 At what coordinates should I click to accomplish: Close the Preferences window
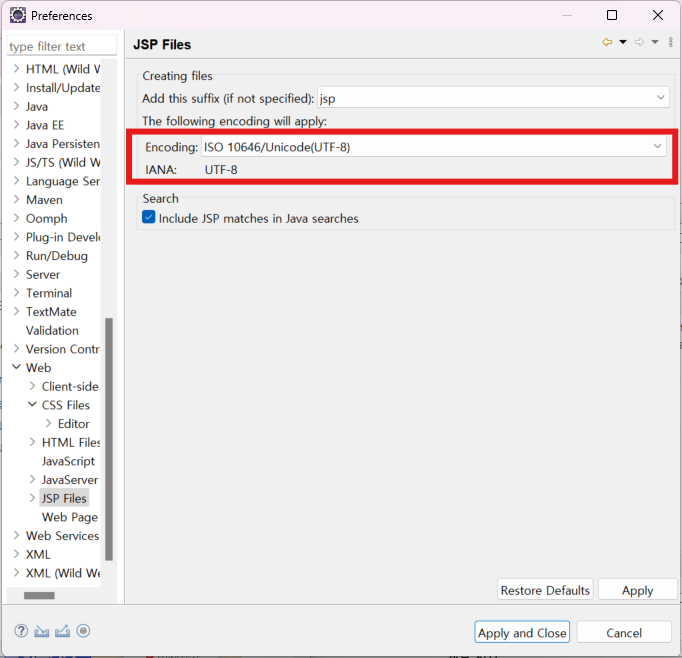click(658, 15)
